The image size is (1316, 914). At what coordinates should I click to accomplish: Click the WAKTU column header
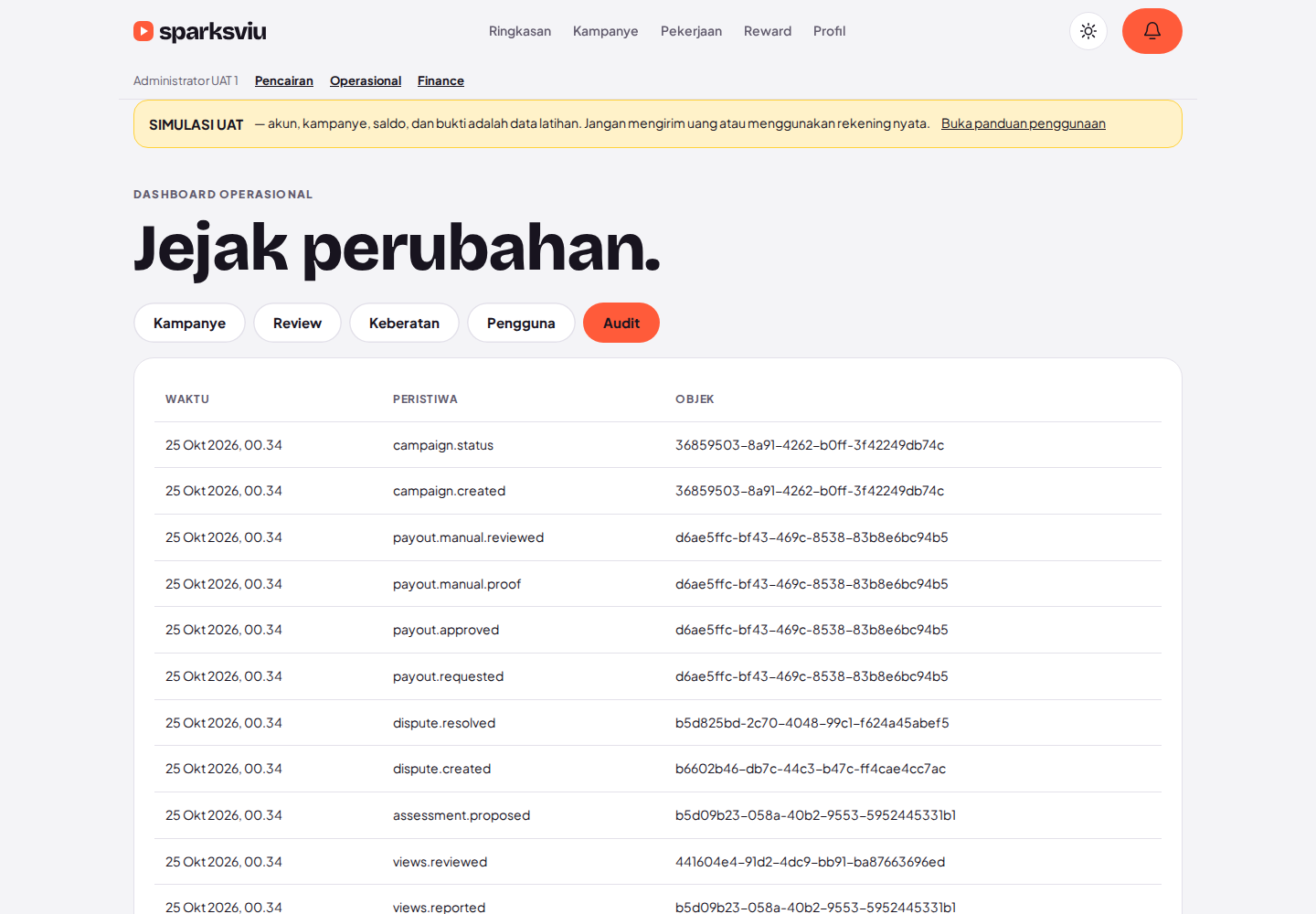pyautogui.click(x=187, y=399)
